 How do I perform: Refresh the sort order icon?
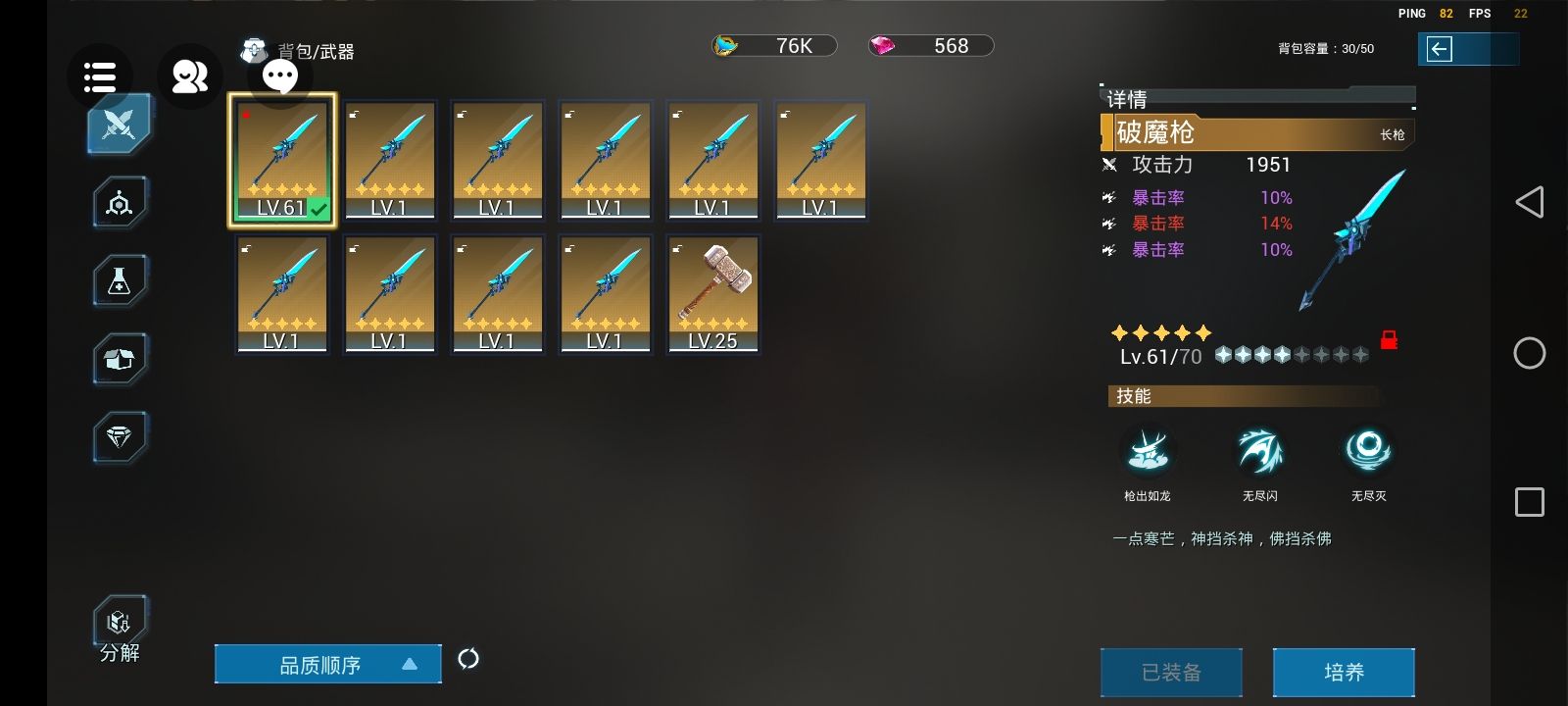pos(468,659)
